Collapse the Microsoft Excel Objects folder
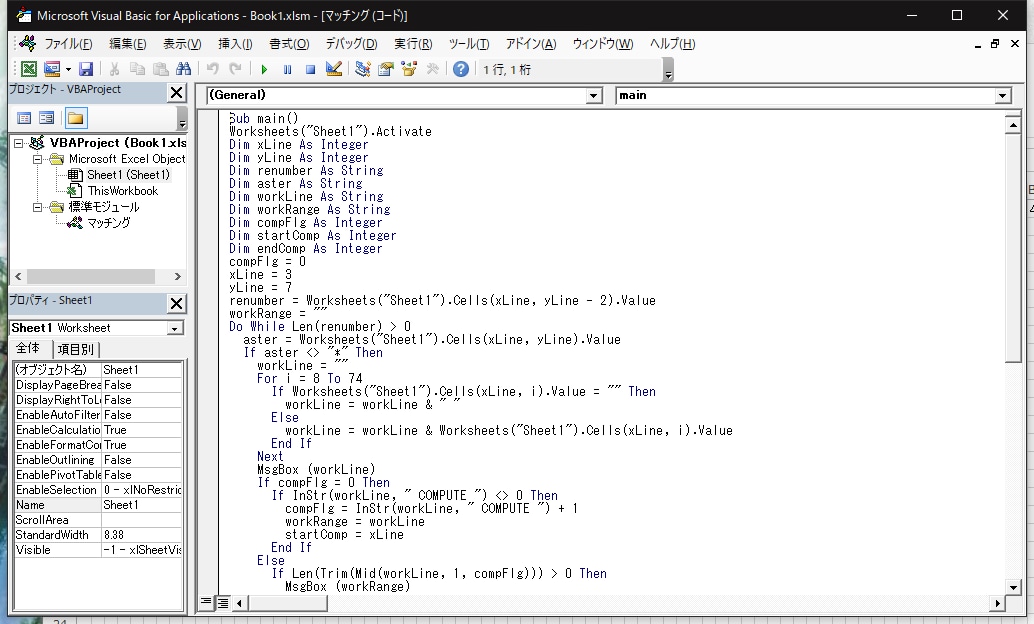The height and width of the screenshot is (624, 1034). (38, 159)
